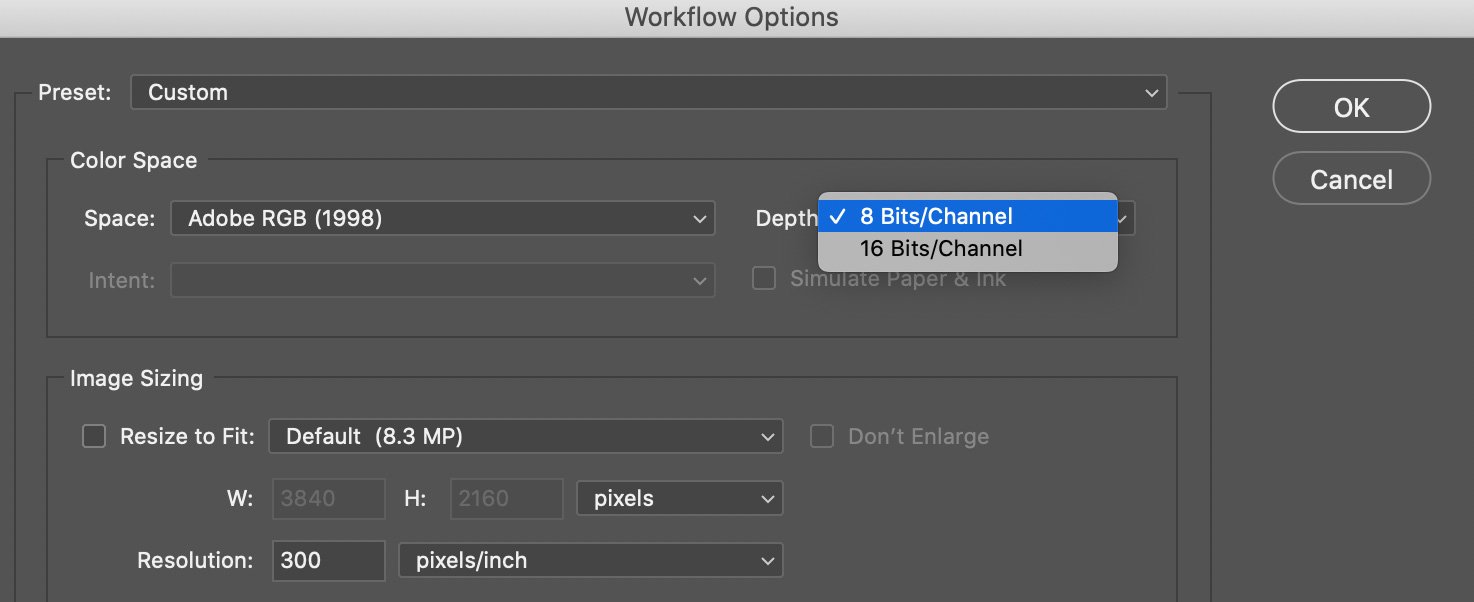Screen dimensions: 1474x602
Task: Open the pixels unit dropdown
Action: (680, 498)
